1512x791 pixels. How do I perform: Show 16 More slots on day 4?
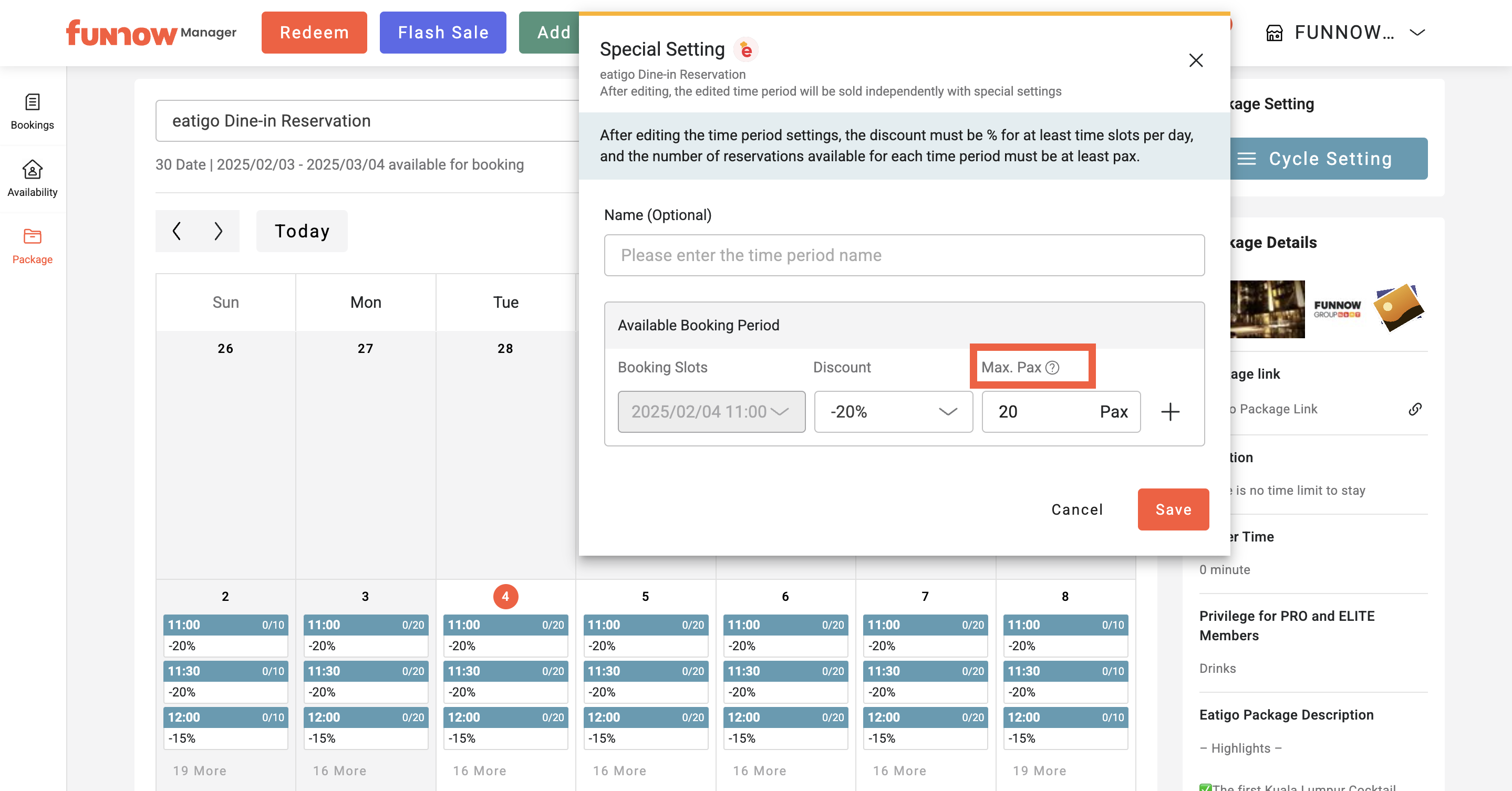pyautogui.click(x=480, y=771)
